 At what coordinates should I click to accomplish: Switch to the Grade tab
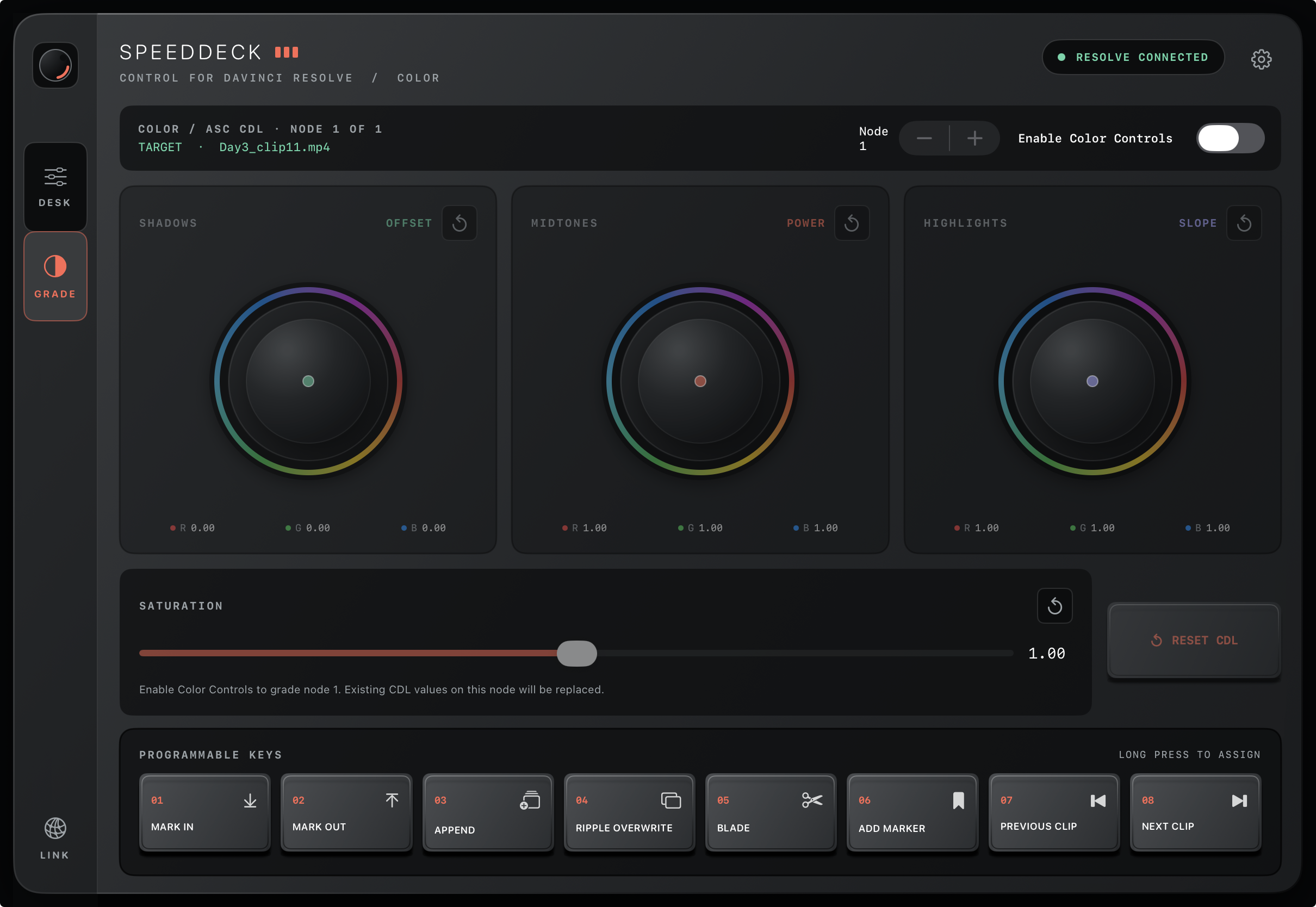coord(55,276)
